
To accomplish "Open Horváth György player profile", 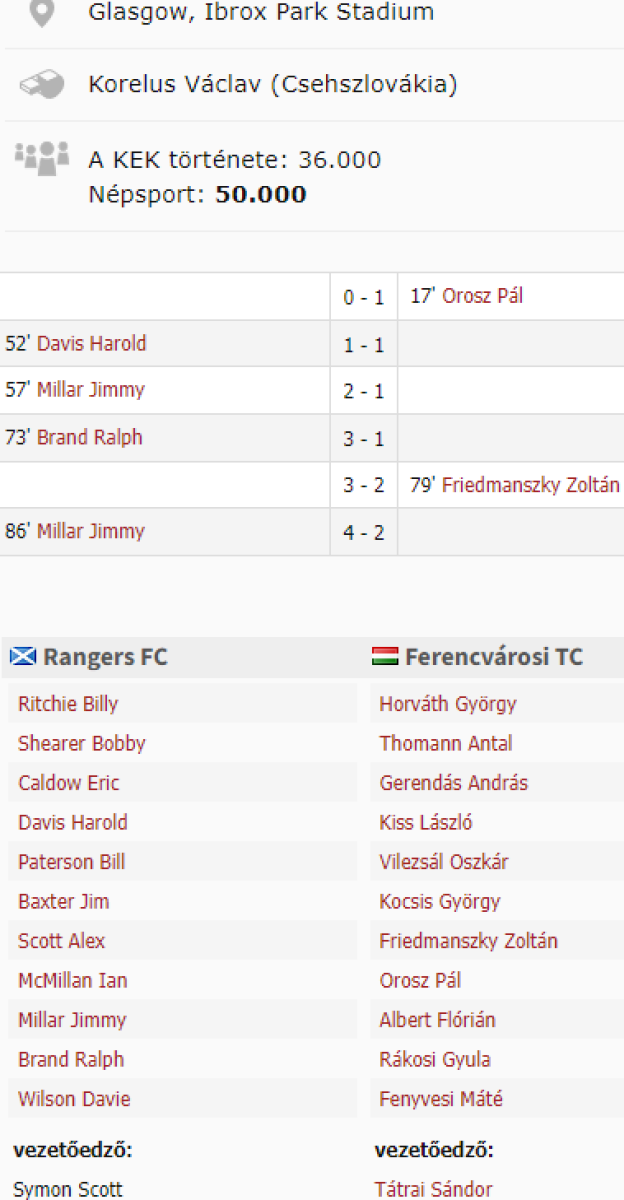I will click(448, 704).
